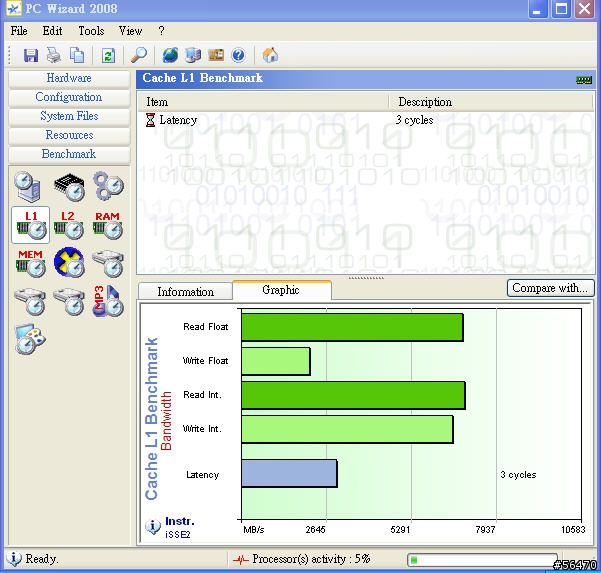Click the globe web update toolbar icon
This screenshot has width=601, height=573.
[x=170, y=55]
